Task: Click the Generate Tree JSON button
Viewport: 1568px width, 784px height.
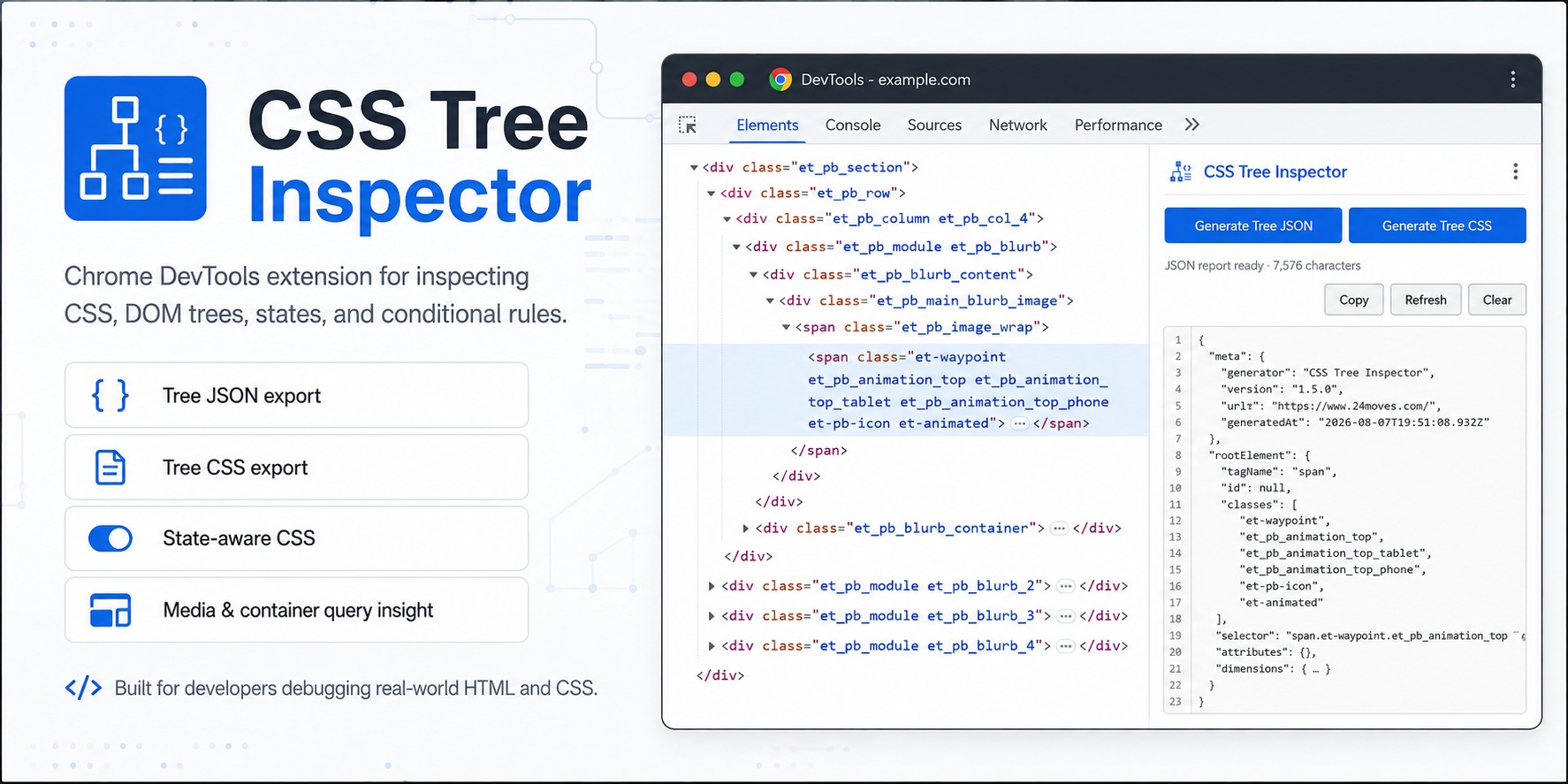Action: [1253, 225]
